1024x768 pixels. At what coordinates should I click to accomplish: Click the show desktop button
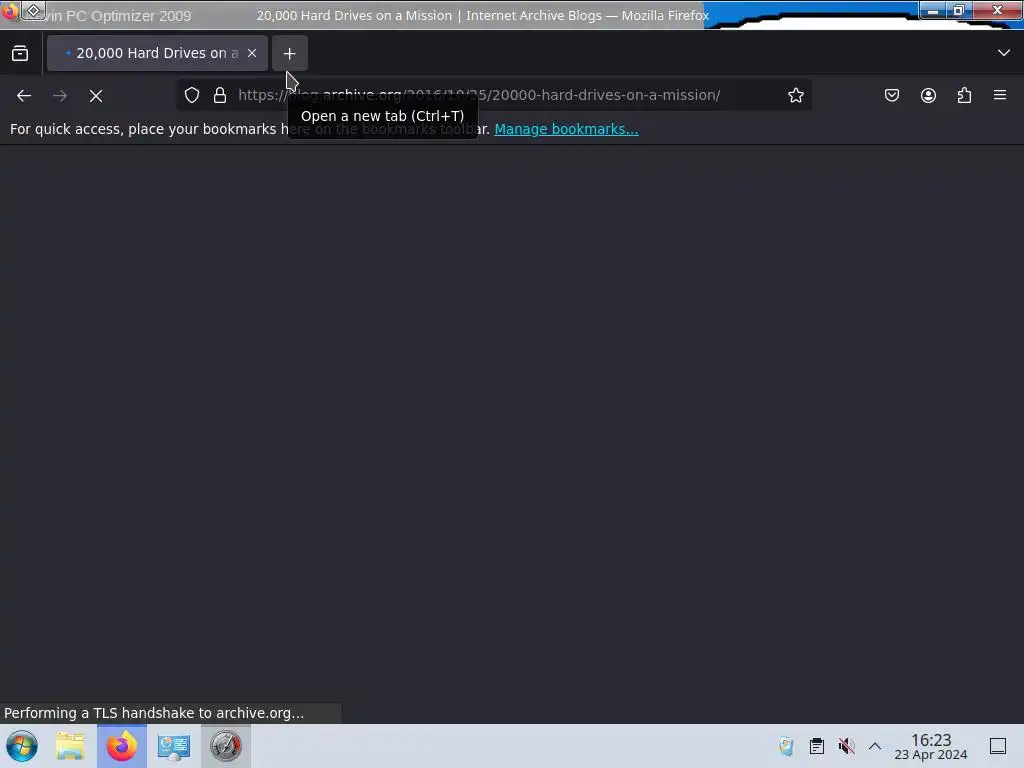(x=998, y=746)
